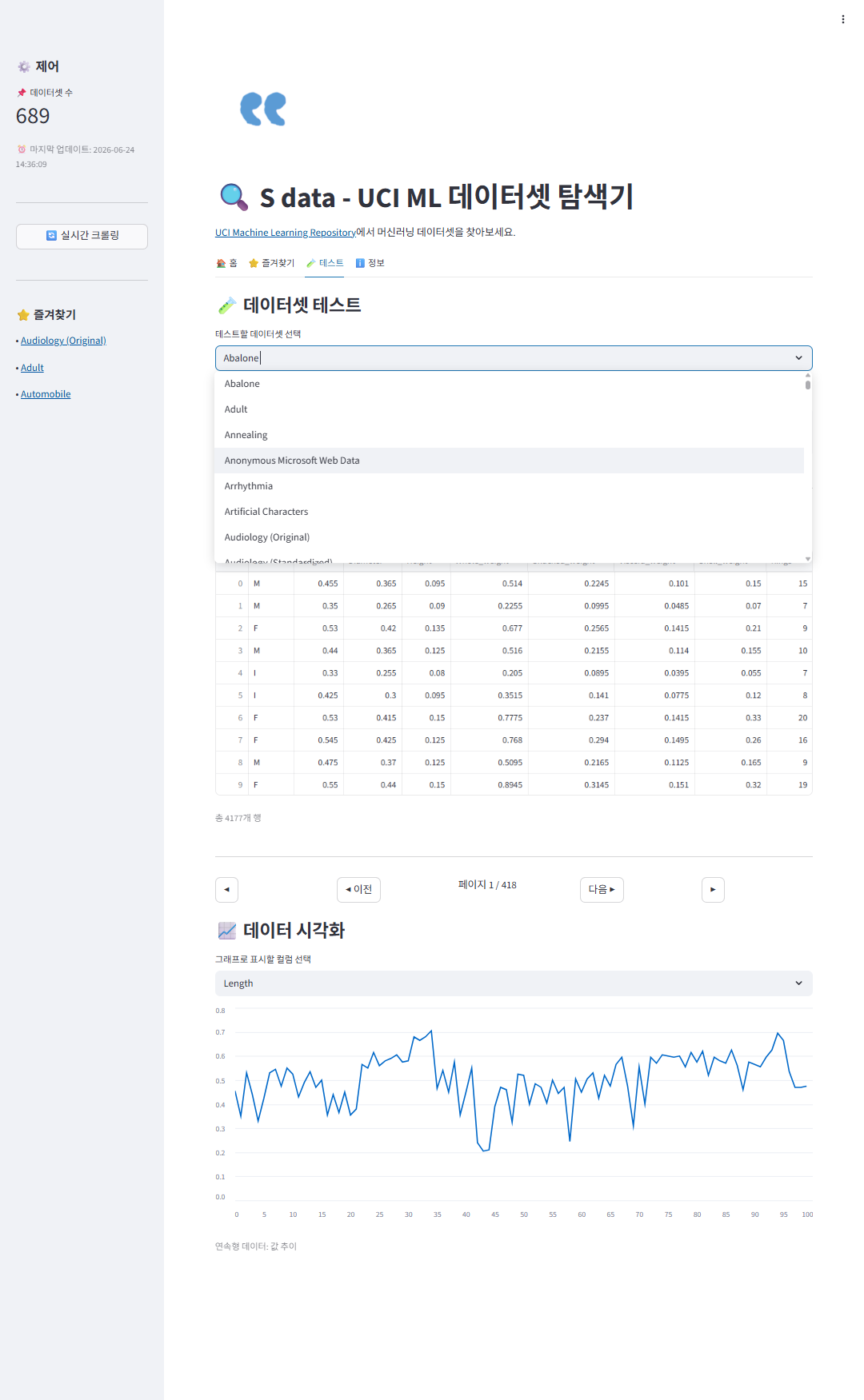Image resolution: width=864 pixels, height=1400 pixels.
Task: Open UCI Machine Learning Repository link
Action: point(286,233)
